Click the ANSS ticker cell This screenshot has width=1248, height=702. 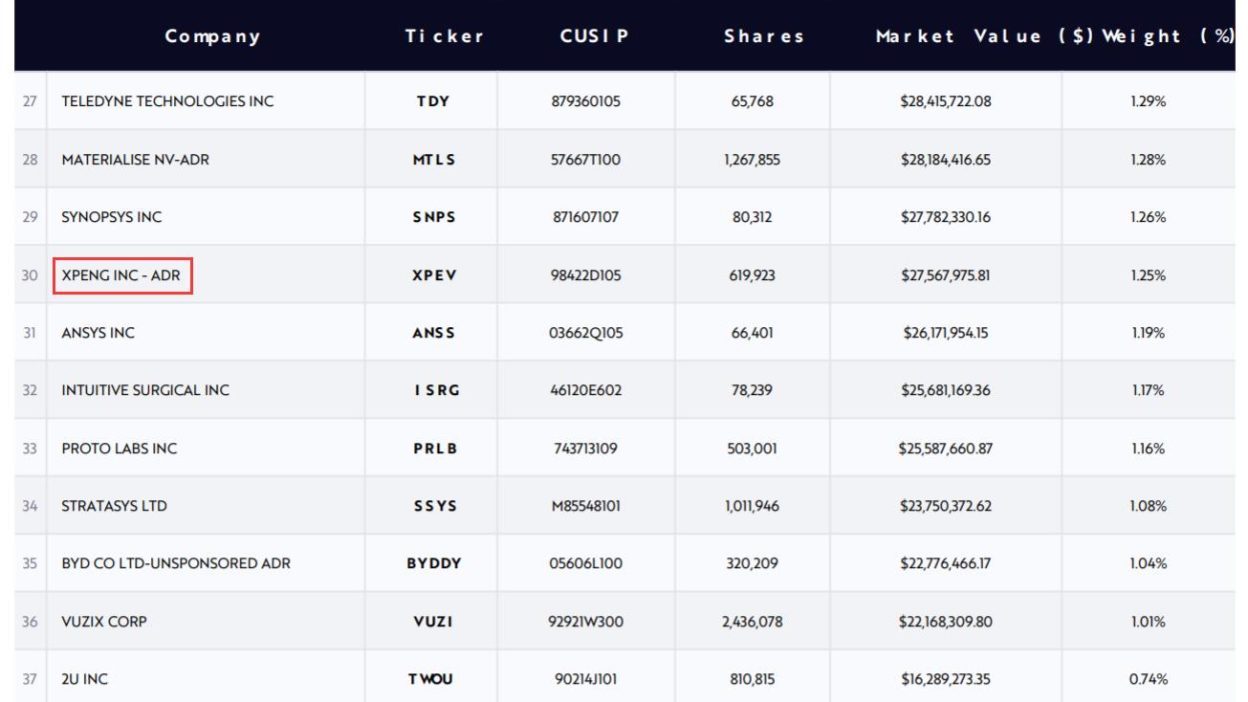433,333
